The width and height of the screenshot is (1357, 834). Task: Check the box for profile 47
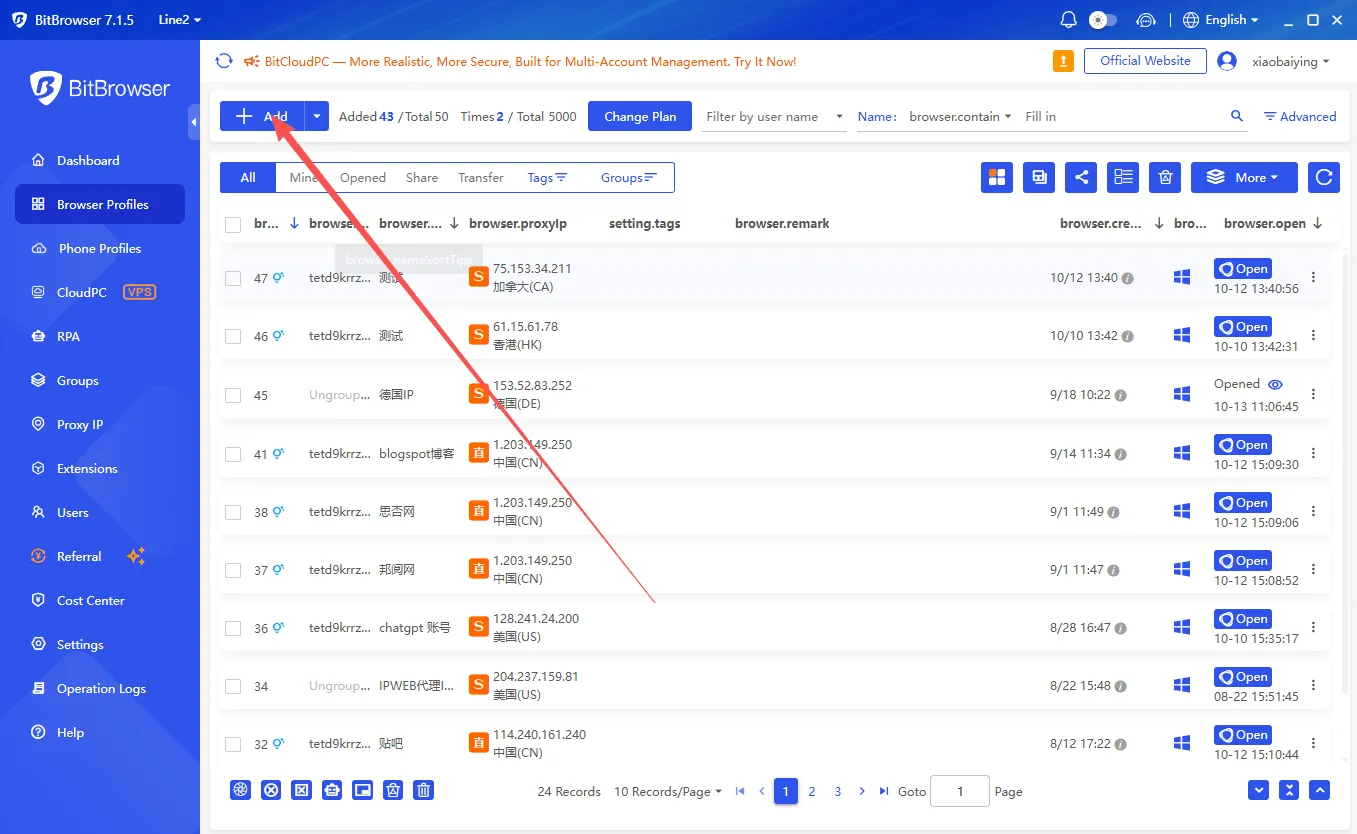coord(233,279)
